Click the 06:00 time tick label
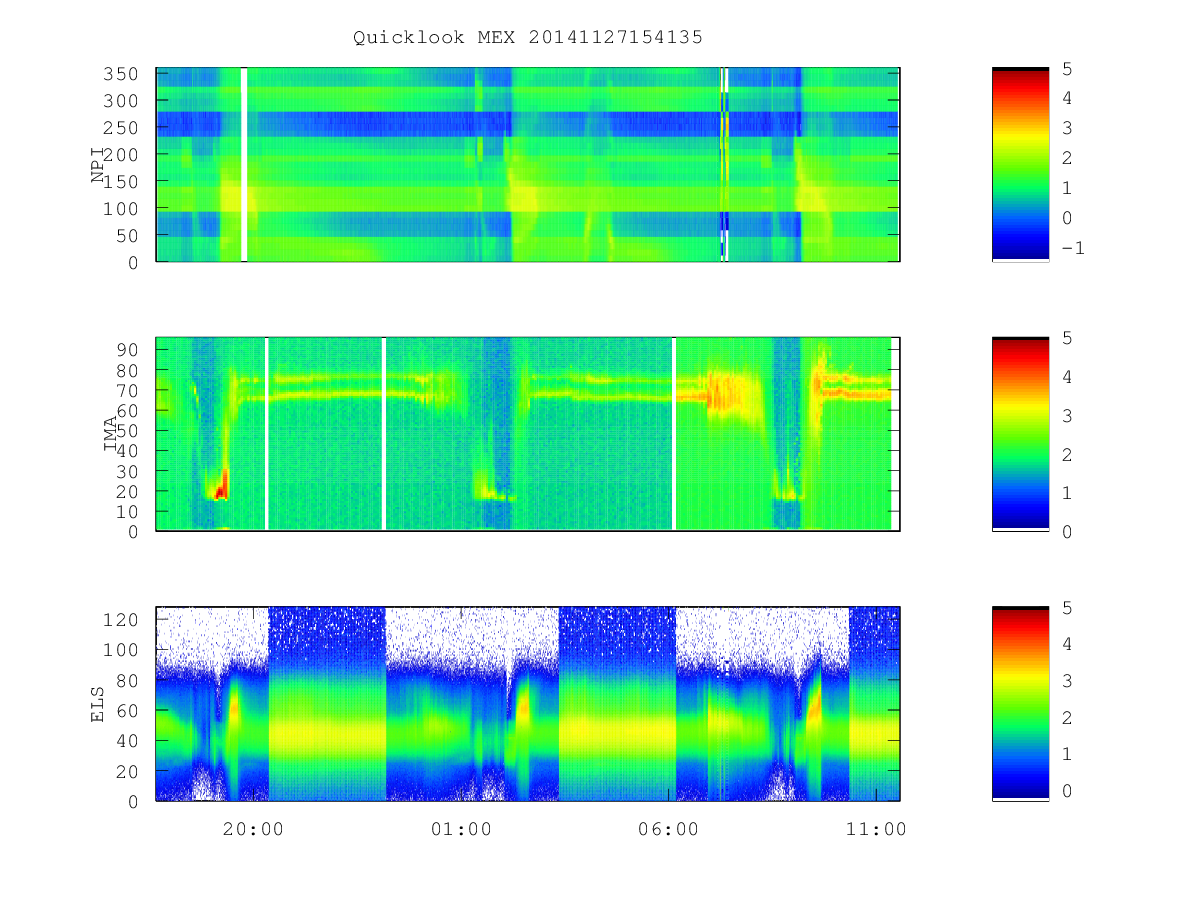 click(669, 829)
